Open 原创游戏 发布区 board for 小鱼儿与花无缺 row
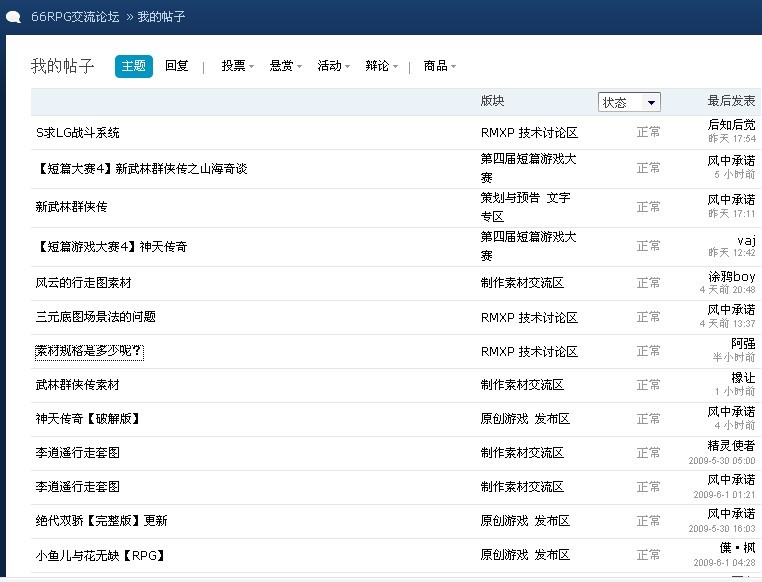The height and width of the screenshot is (582, 762). coord(525,555)
